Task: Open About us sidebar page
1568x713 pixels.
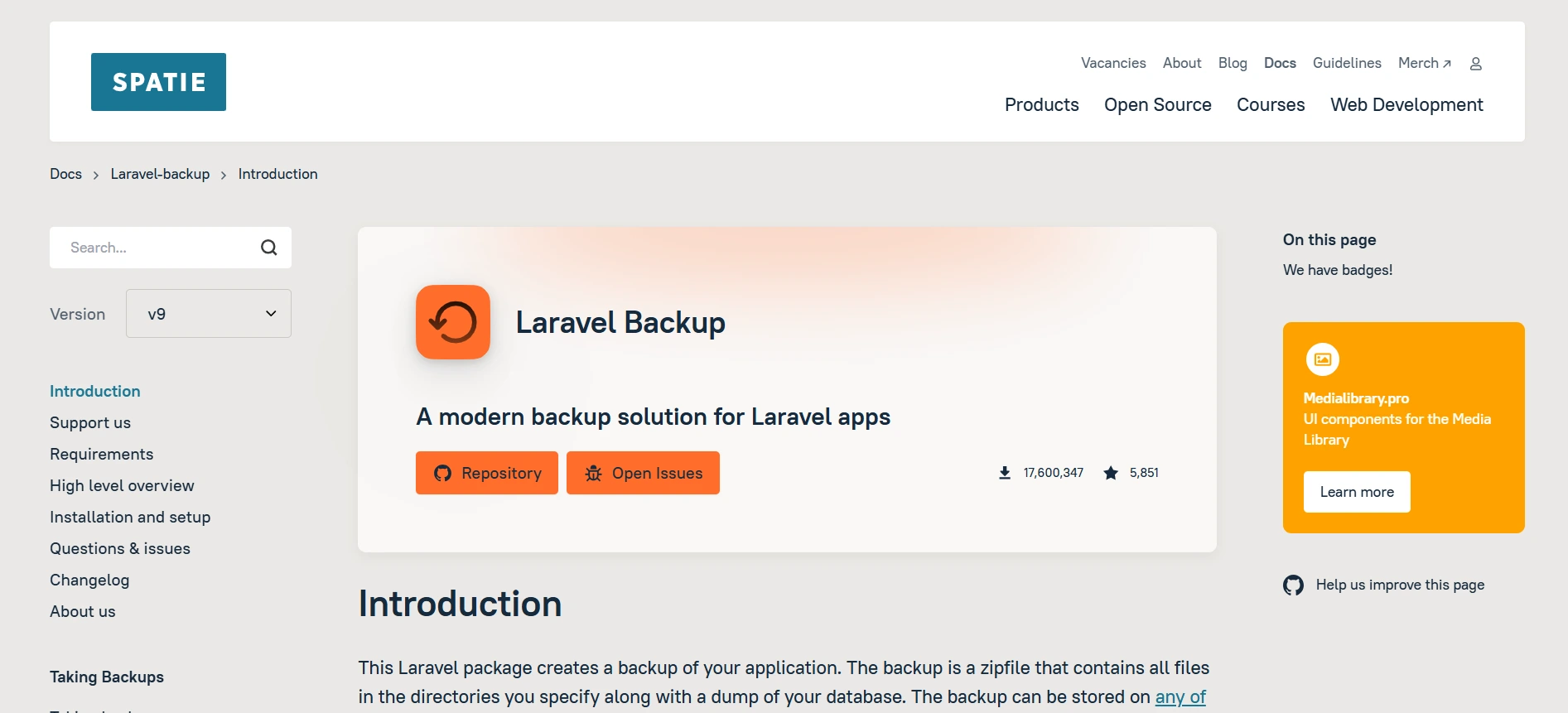Action: (83, 611)
